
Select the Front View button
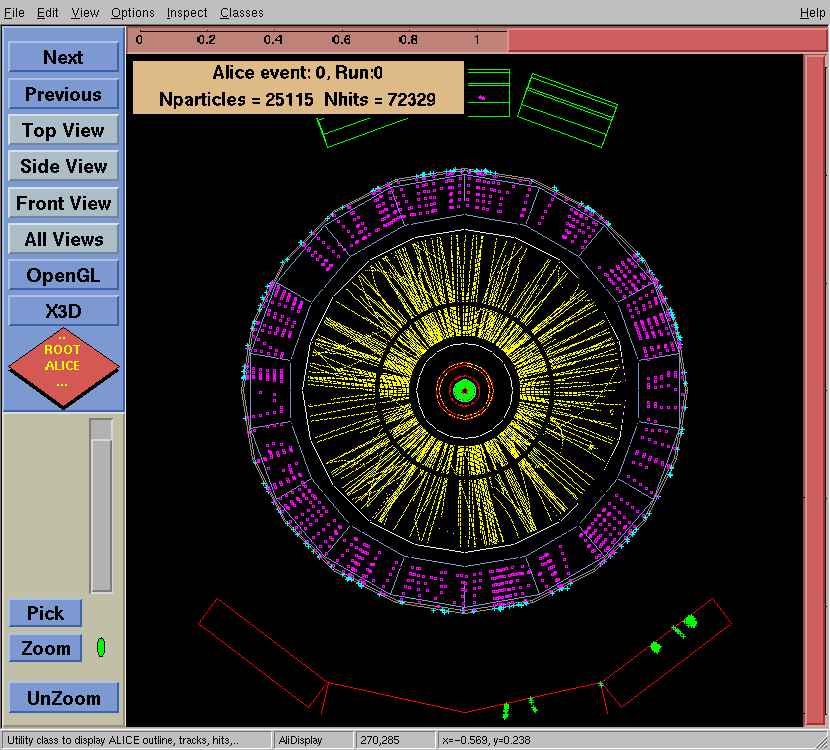(x=63, y=204)
